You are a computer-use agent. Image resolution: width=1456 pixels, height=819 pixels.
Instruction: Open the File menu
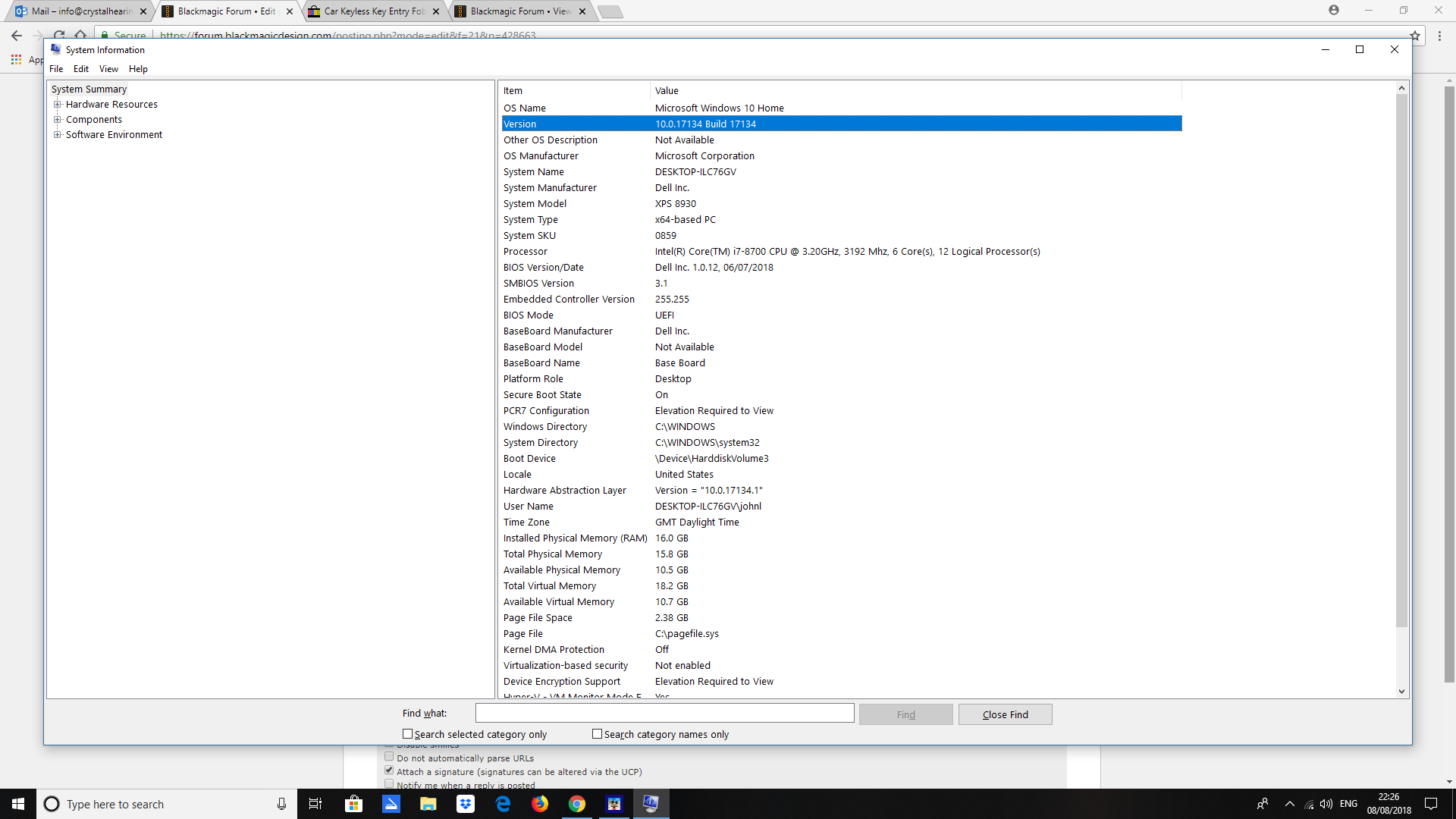(x=56, y=69)
